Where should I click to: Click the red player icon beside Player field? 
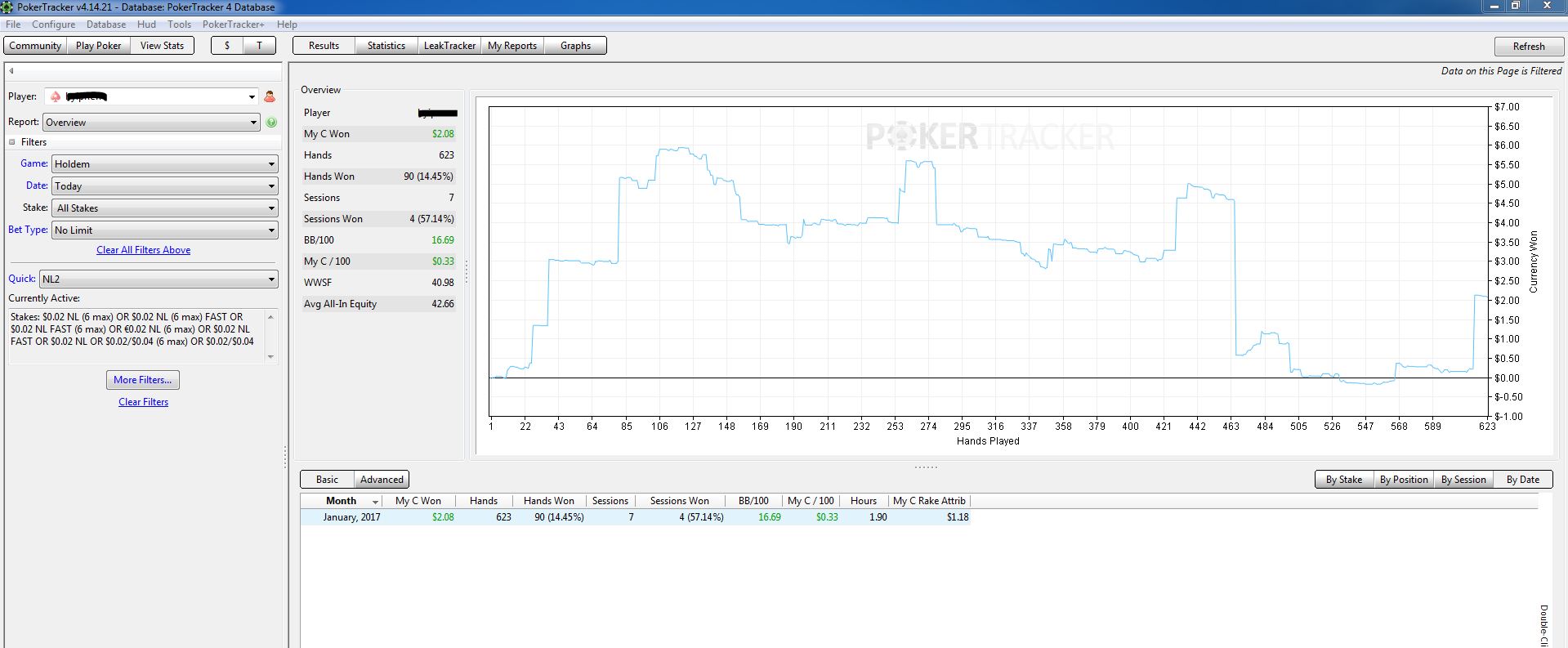click(270, 96)
